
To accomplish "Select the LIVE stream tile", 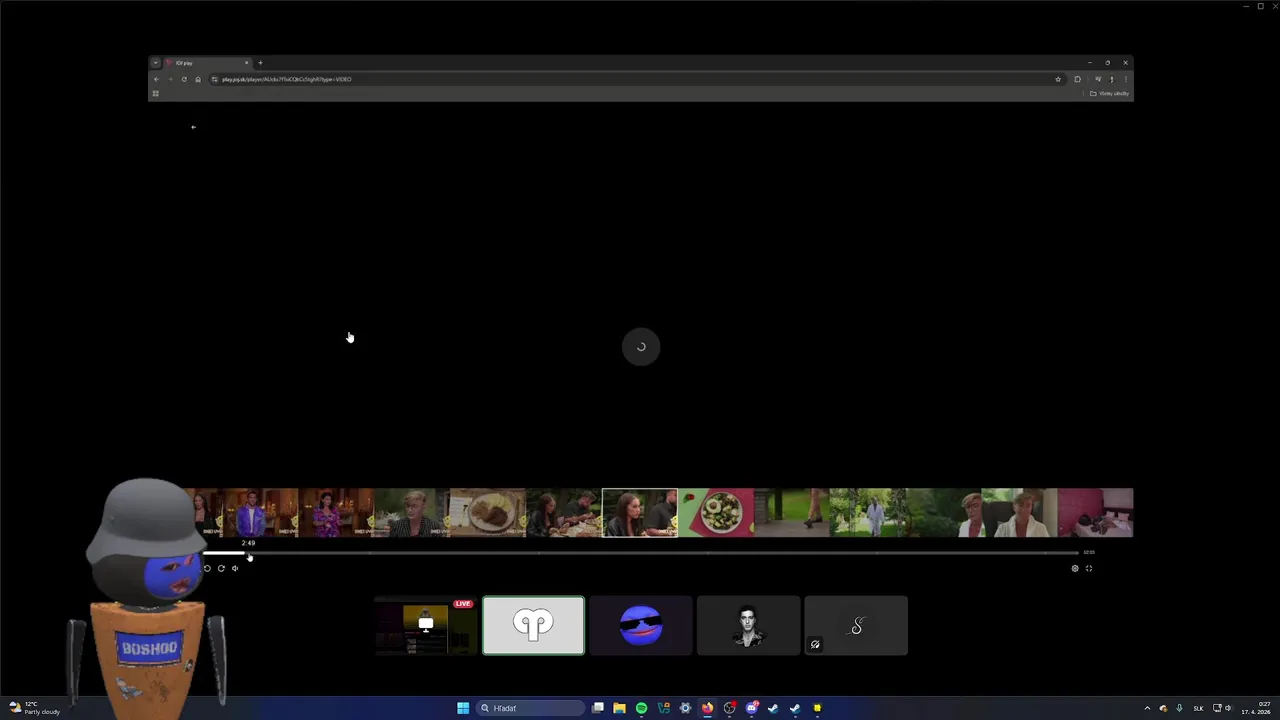I will pyautogui.click(x=426, y=626).
